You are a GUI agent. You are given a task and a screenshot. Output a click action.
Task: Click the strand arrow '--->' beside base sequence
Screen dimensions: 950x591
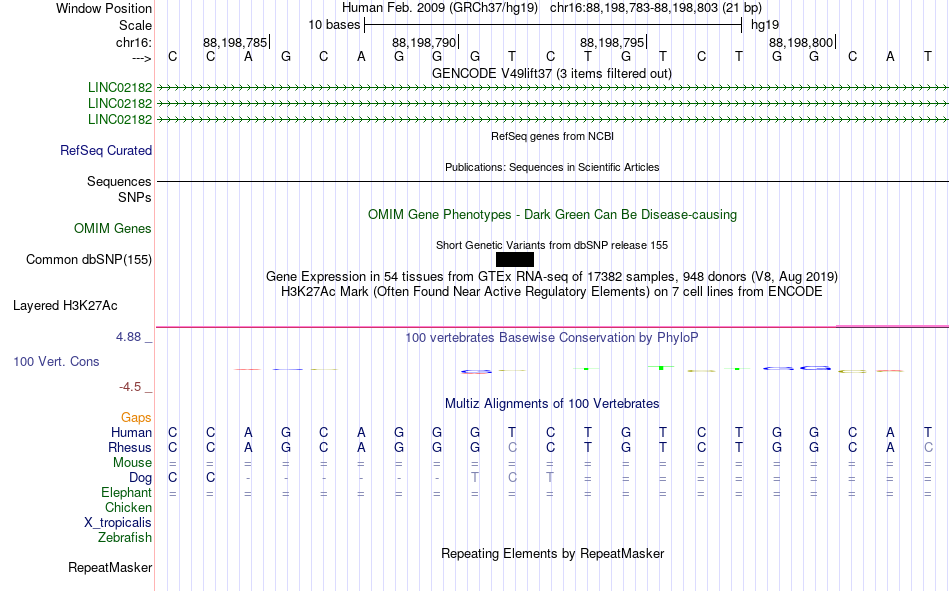142,58
